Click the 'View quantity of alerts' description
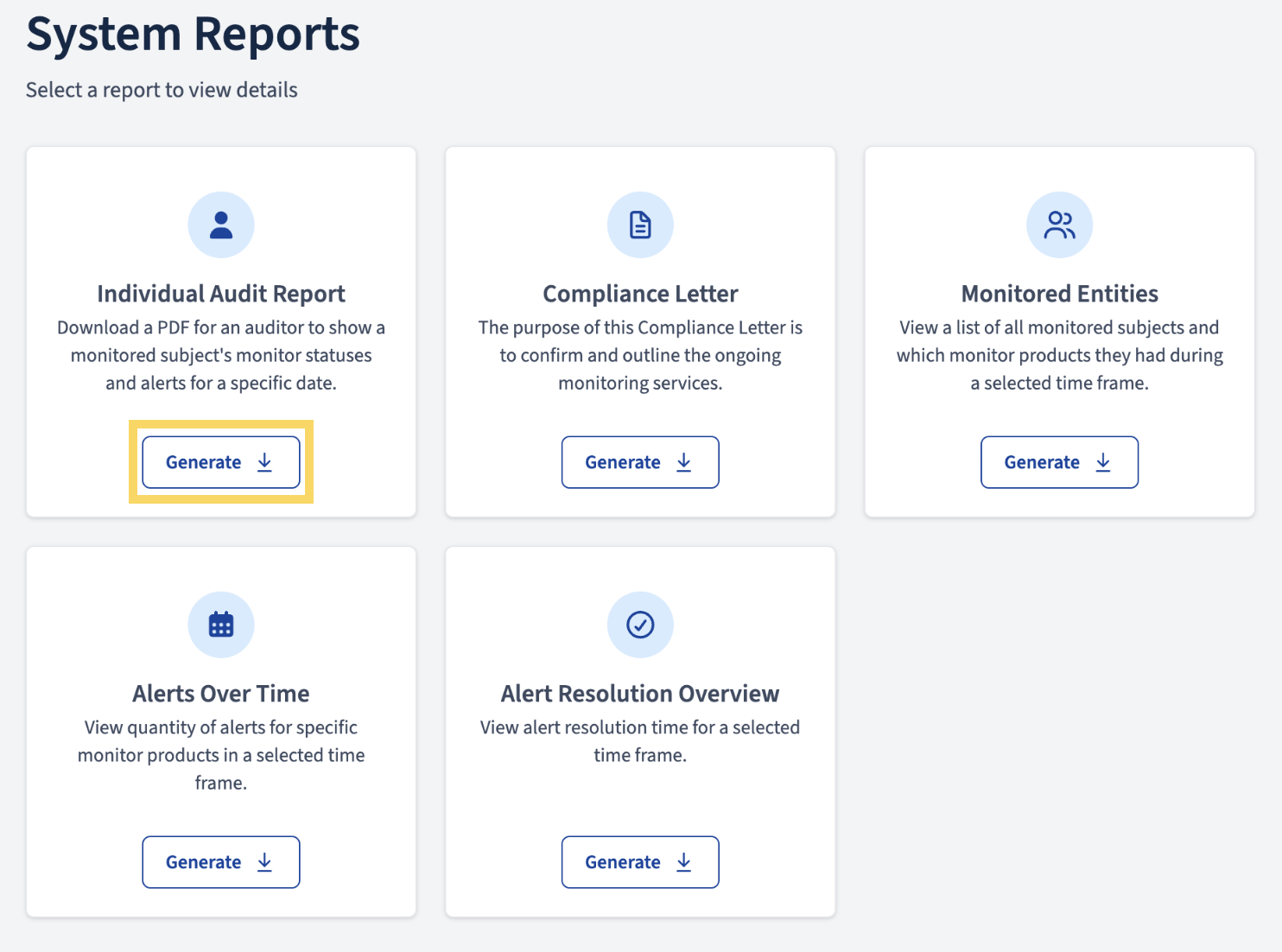 click(x=221, y=755)
